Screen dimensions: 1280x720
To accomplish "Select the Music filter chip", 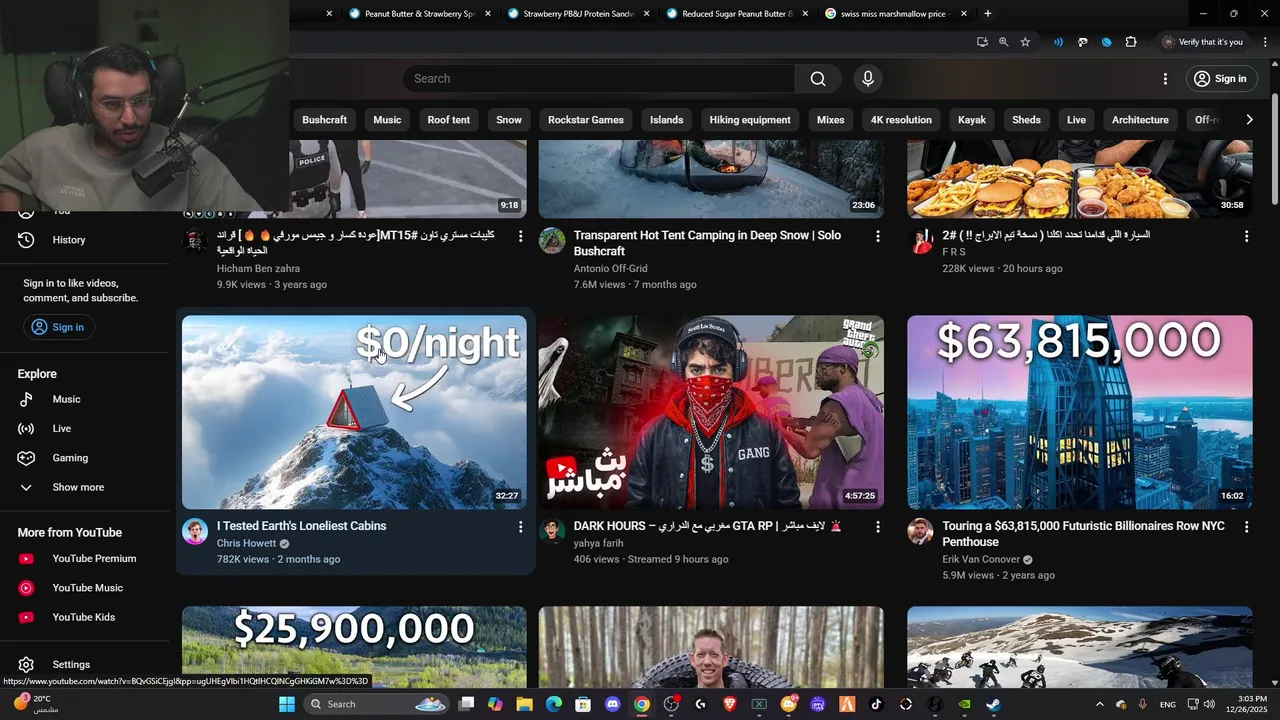I will 387,120.
